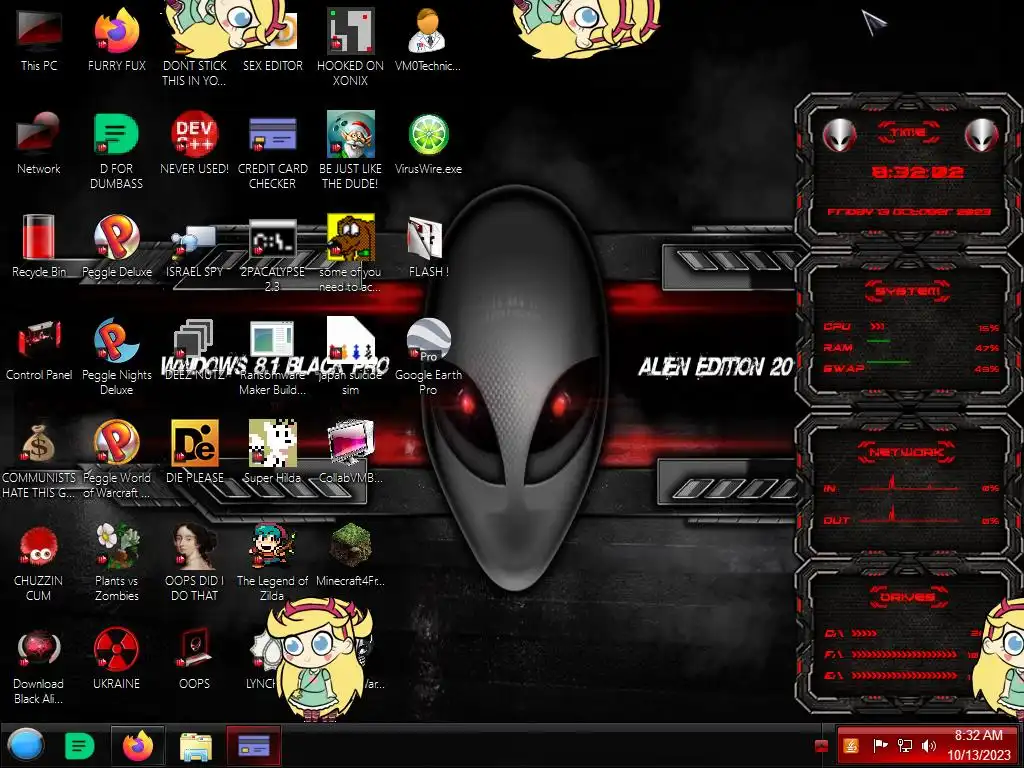The width and height of the screenshot is (1024, 768).
Task: Select the NEVER USED! Dev-C++ shortcut
Action: tap(194, 144)
